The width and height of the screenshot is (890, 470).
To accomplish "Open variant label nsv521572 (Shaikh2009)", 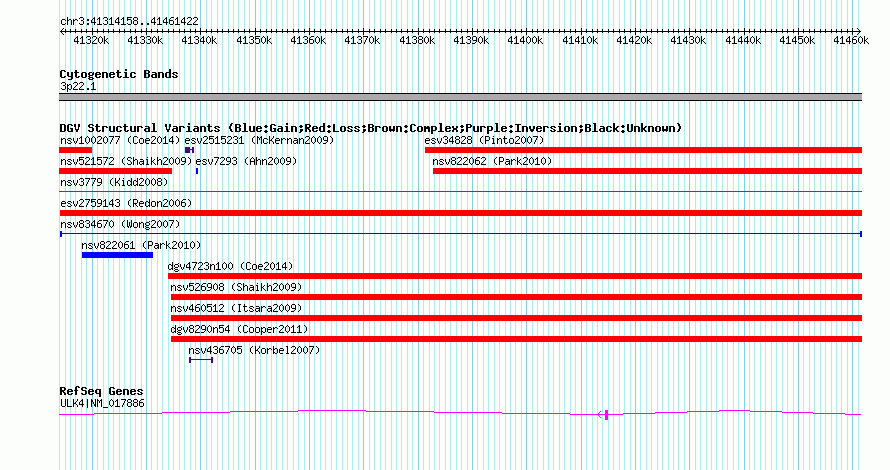I will [x=126, y=161].
